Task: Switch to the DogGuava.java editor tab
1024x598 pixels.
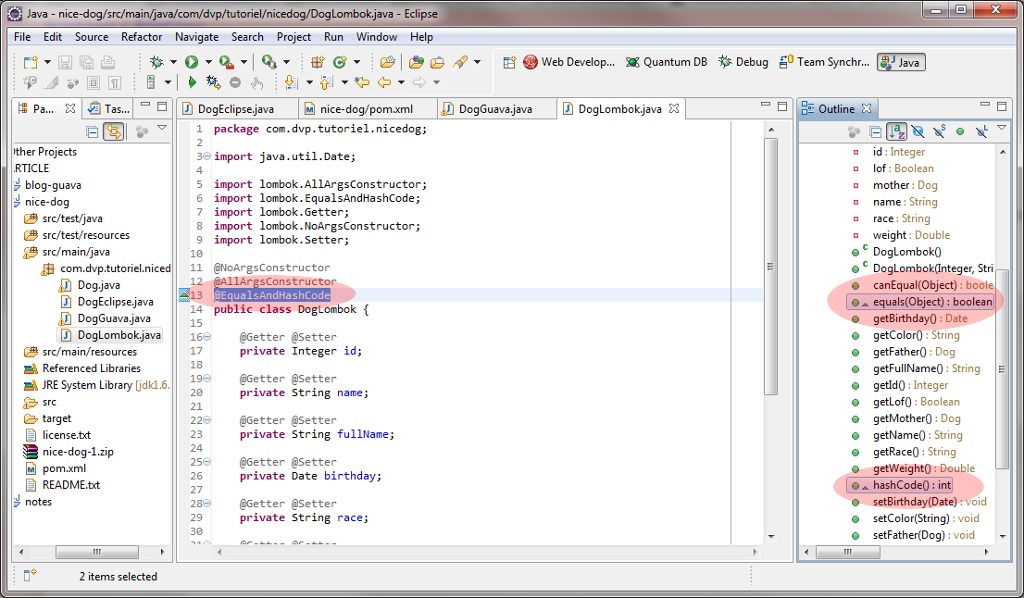Action: pyautogui.click(x=494, y=109)
